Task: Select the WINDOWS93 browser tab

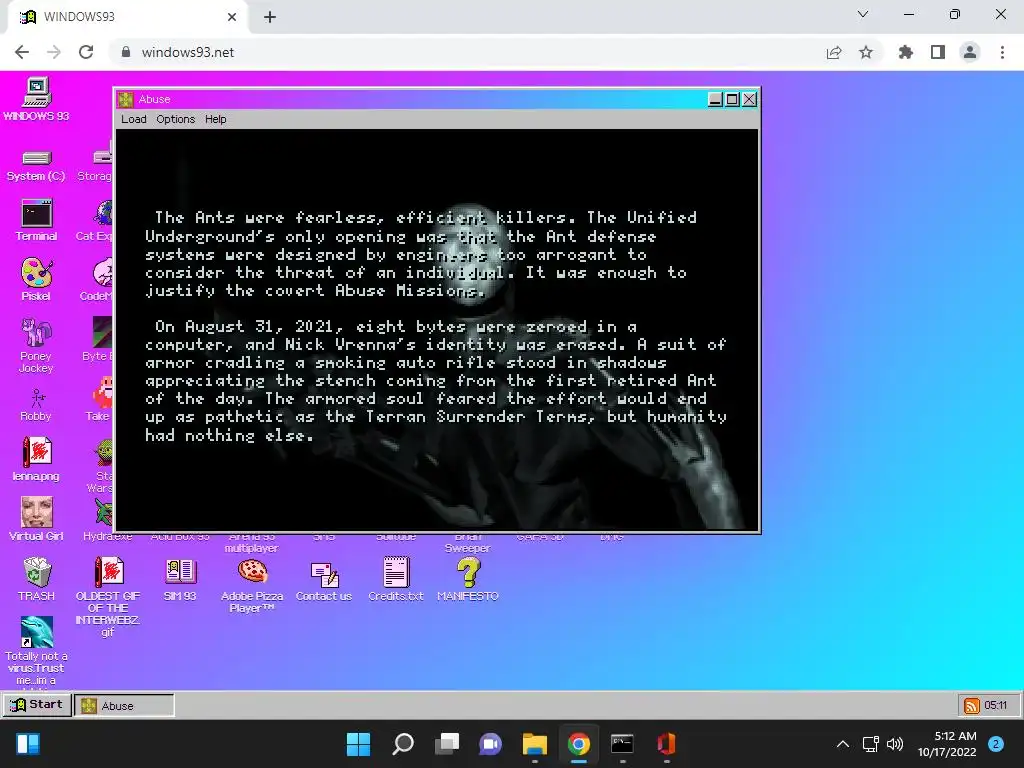Action: pyautogui.click(x=128, y=17)
